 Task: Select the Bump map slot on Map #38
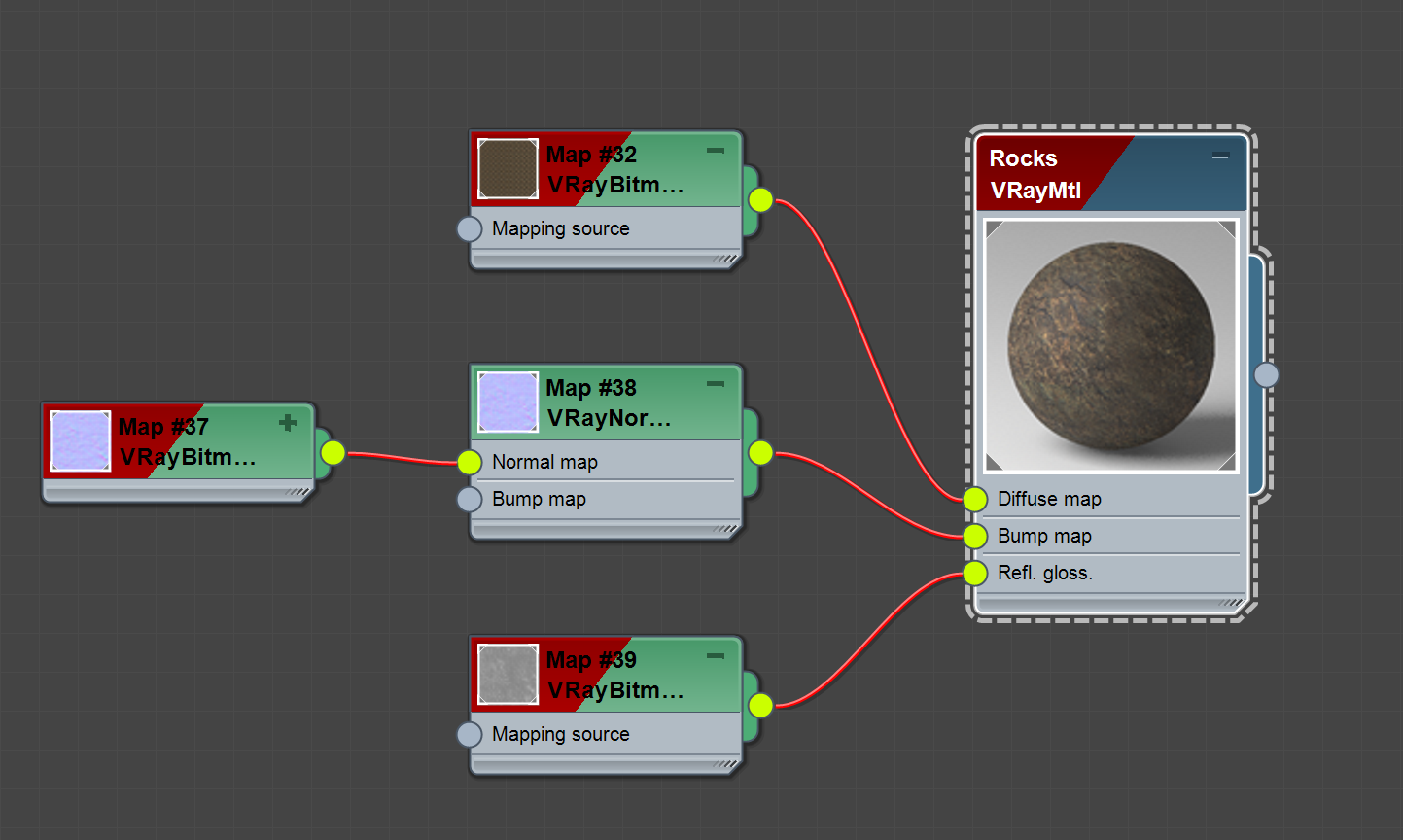(x=470, y=499)
